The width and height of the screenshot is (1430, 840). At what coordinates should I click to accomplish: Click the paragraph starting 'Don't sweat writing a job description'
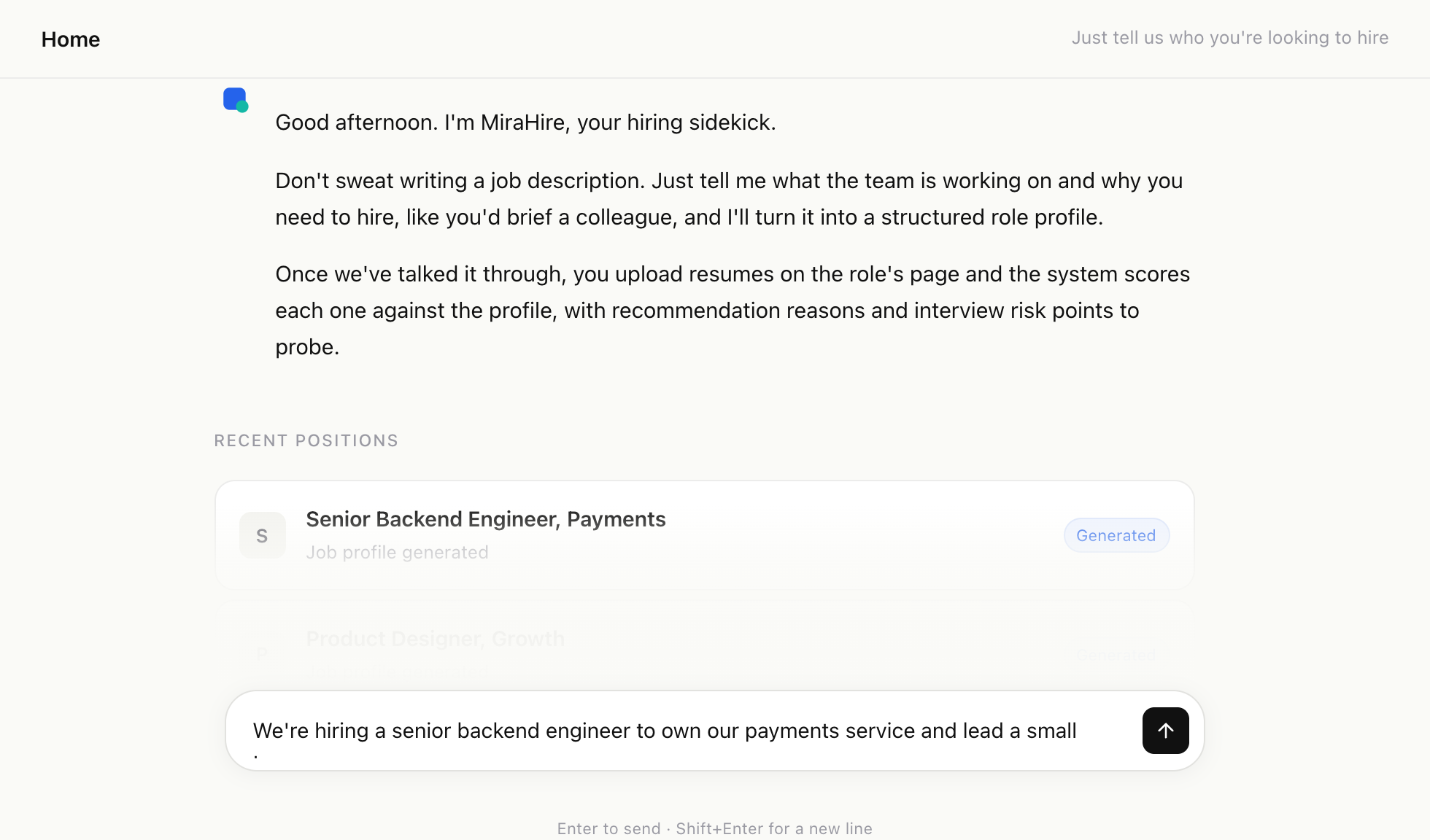pyautogui.click(x=730, y=198)
